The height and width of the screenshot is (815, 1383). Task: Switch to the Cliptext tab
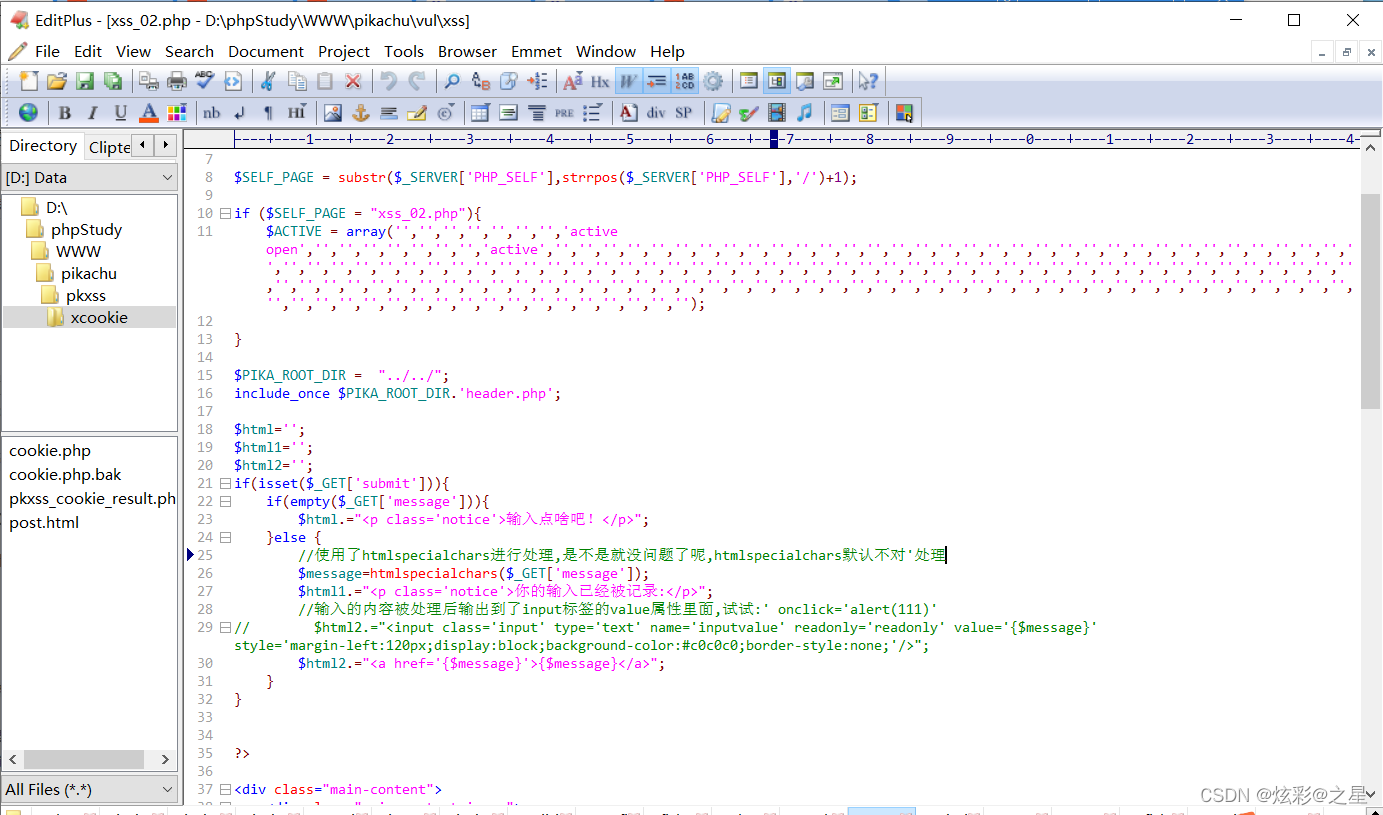(x=108, y=146)
